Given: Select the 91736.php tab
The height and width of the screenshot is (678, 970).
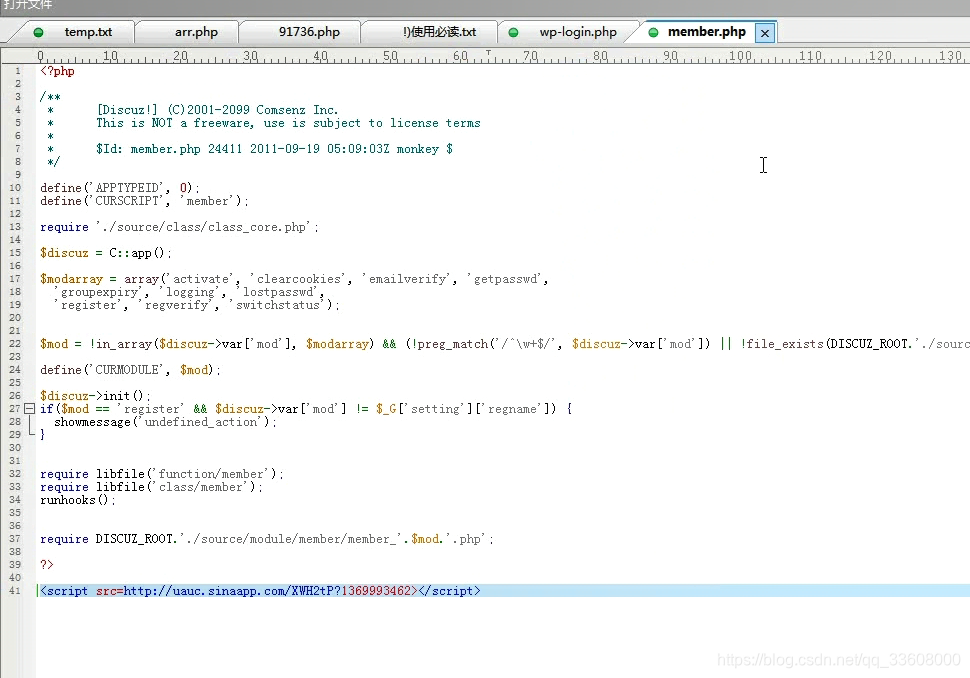Looking at the screenshot, I should 309,32.
